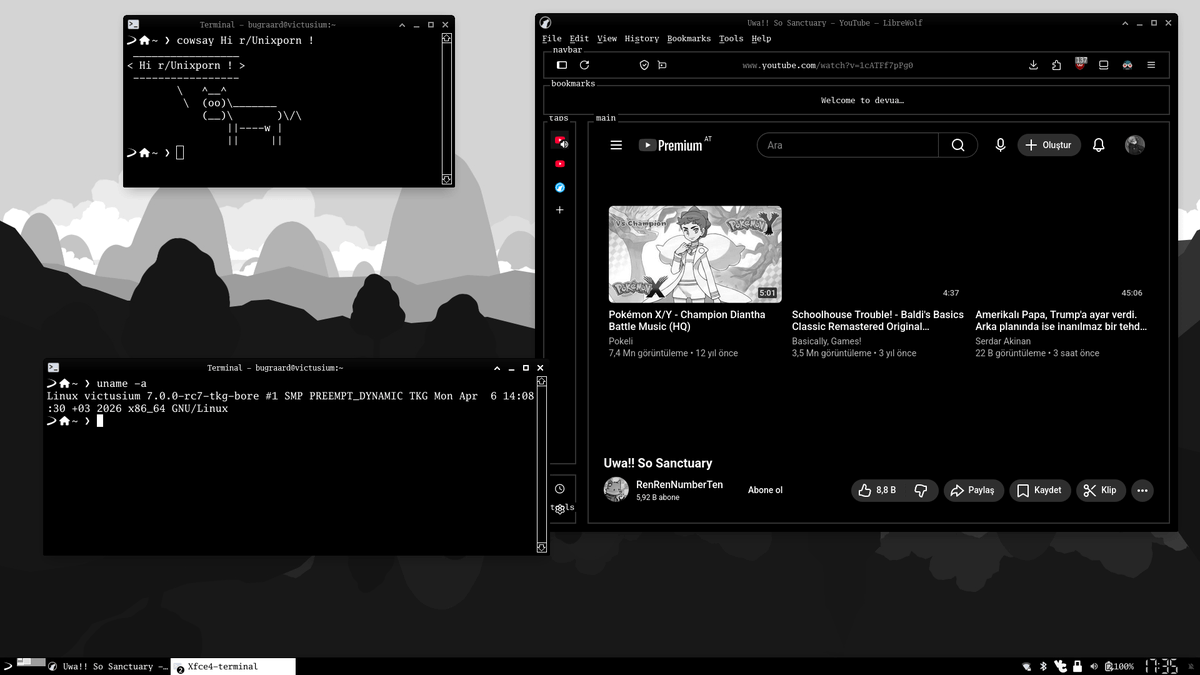1200x675 pixels.
Task: Click the uBlock Origin shield extension icon
Action: tap(1080, 64)
